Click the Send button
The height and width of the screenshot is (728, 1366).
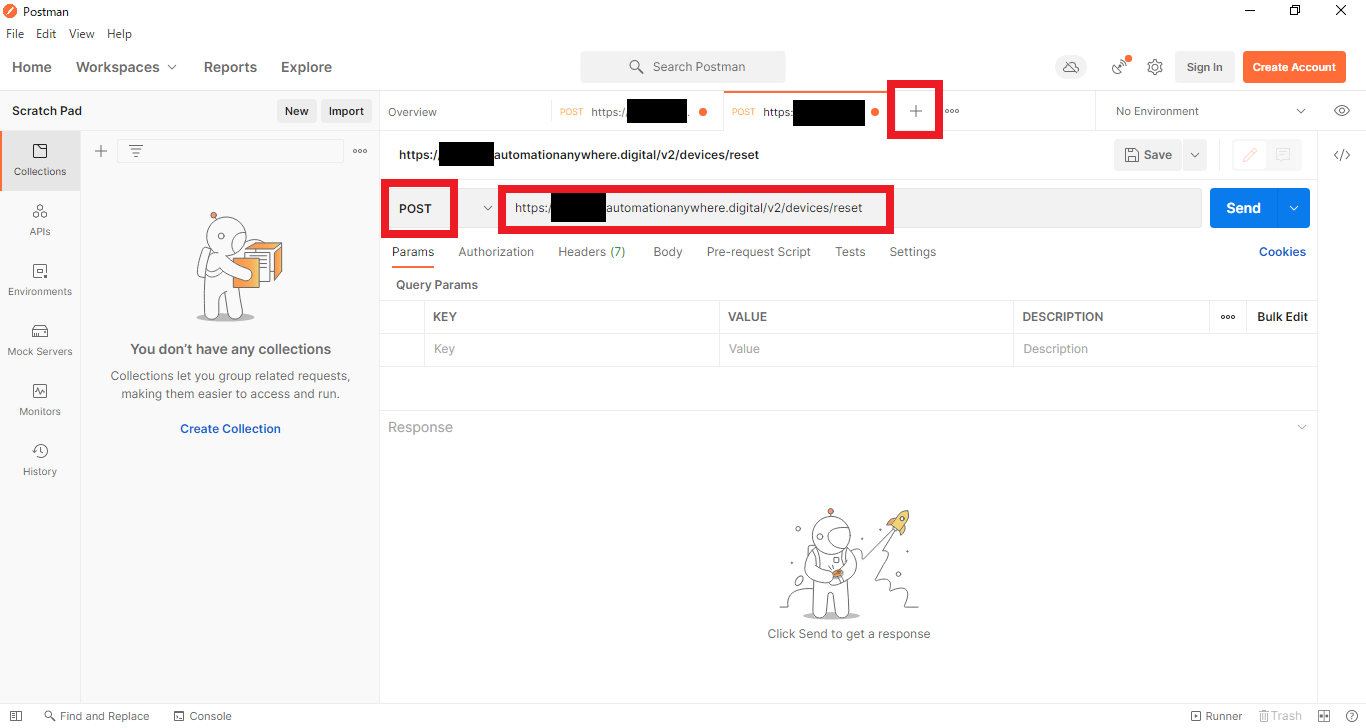[x=1244, y=208]
